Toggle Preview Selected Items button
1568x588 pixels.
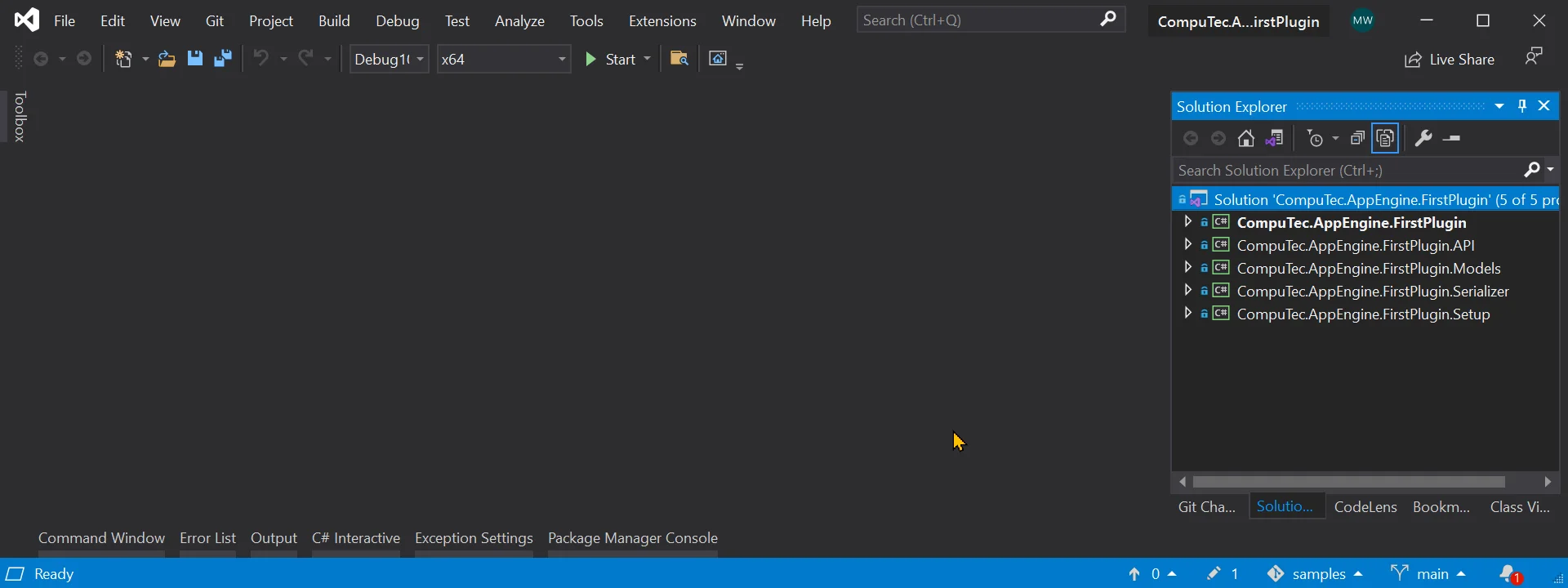tap(1452, 139)
